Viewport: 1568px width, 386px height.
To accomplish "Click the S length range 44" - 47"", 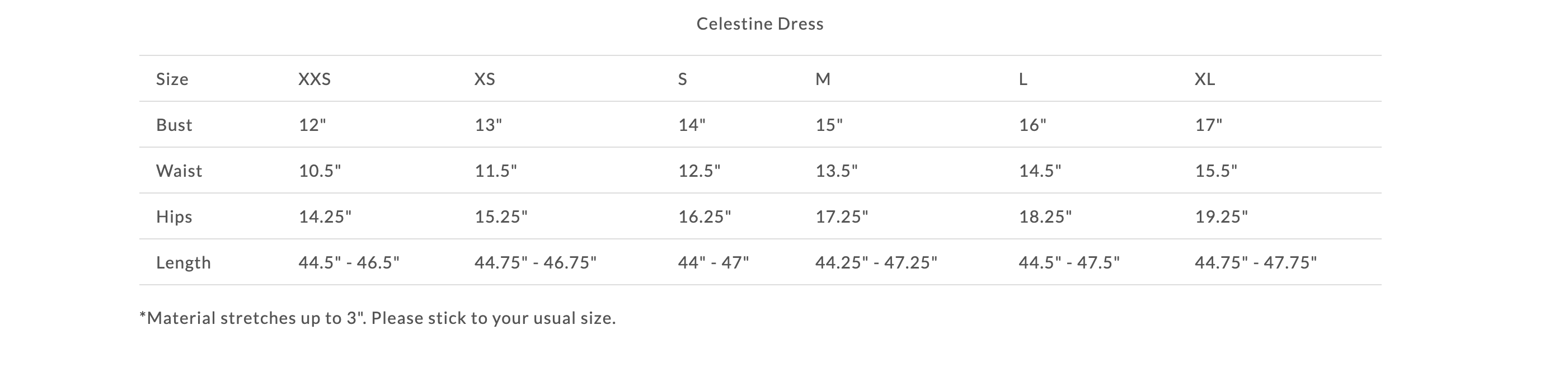I will pos(713,262).
